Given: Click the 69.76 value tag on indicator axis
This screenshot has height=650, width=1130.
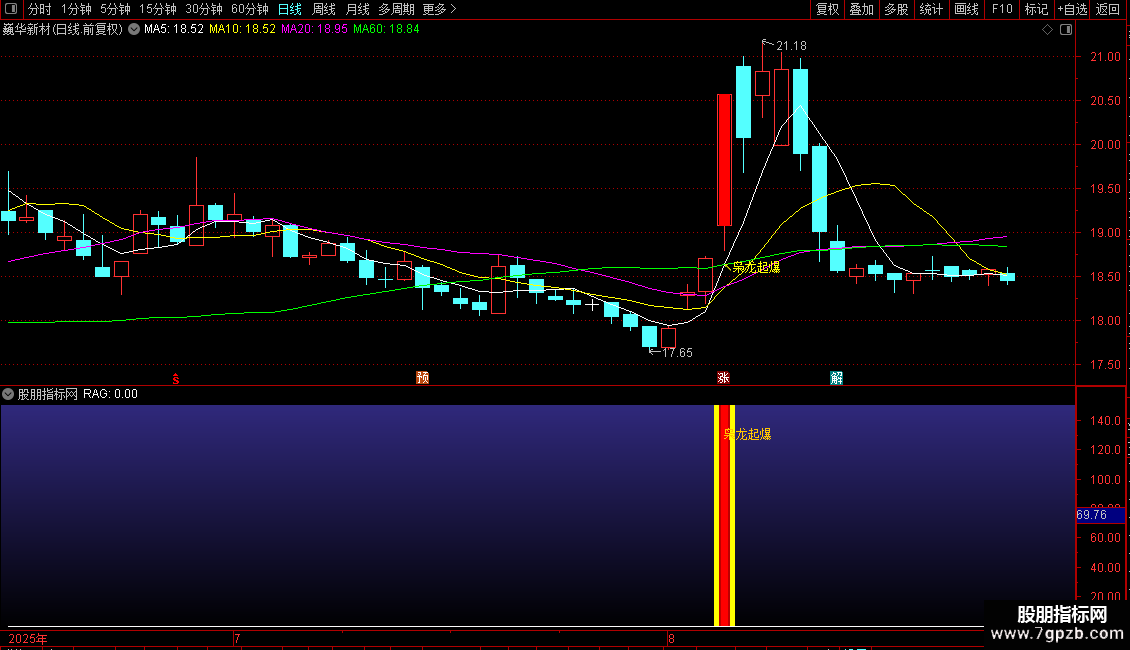Looking at the screenshot, I should [1100, 515].
